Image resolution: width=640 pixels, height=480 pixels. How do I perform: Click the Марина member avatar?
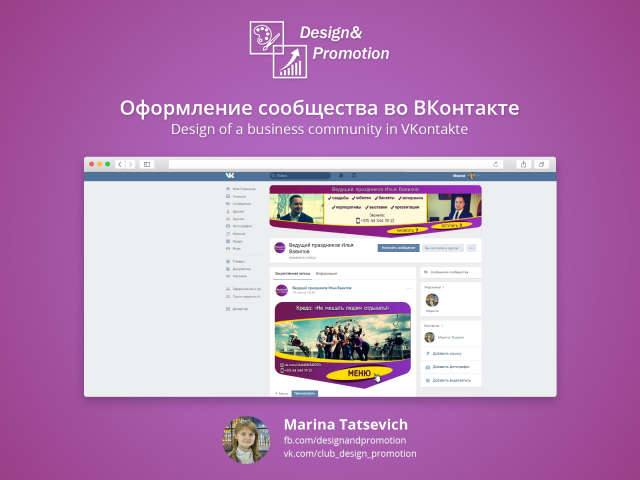[432, 300]
